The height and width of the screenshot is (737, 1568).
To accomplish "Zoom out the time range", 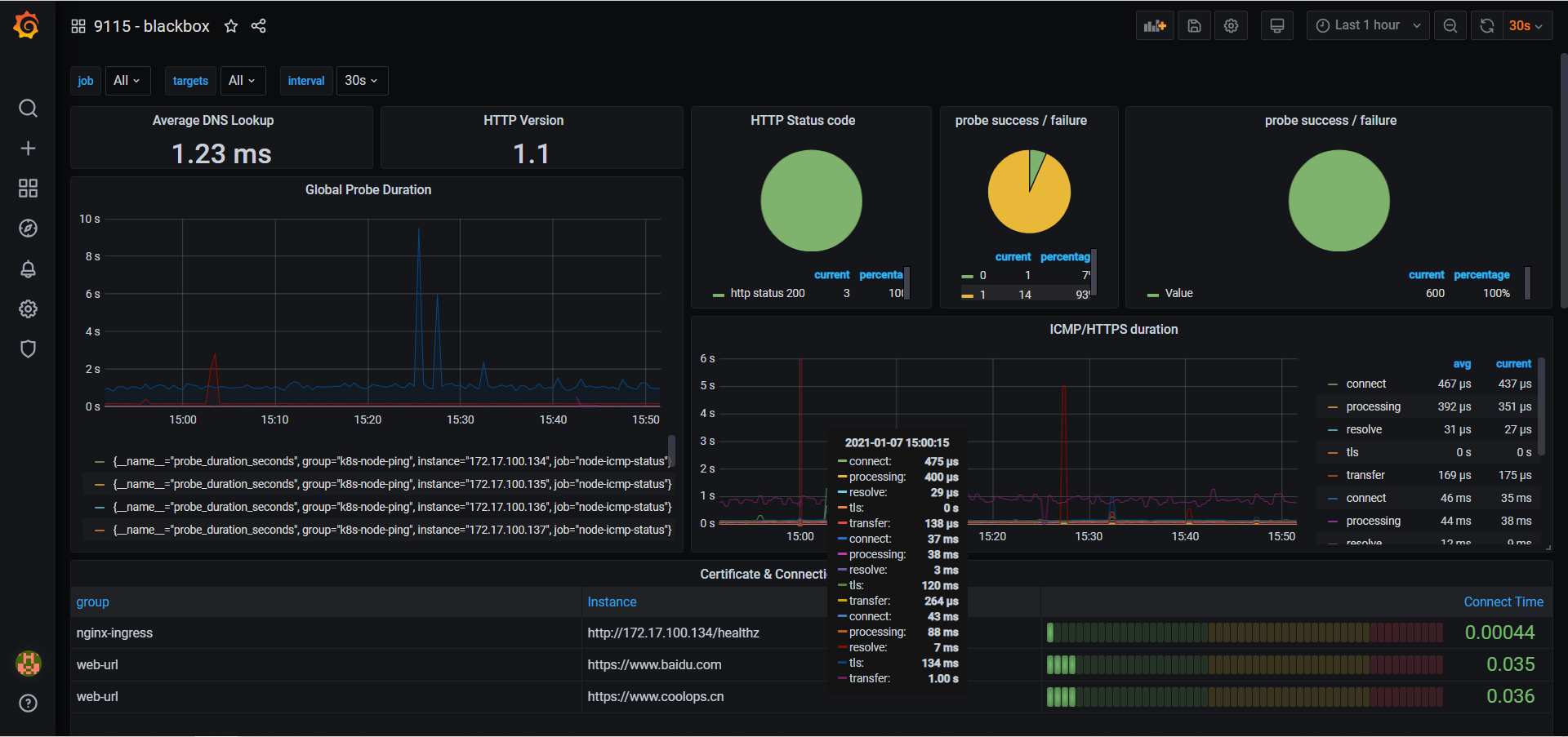I will 1450,26.
